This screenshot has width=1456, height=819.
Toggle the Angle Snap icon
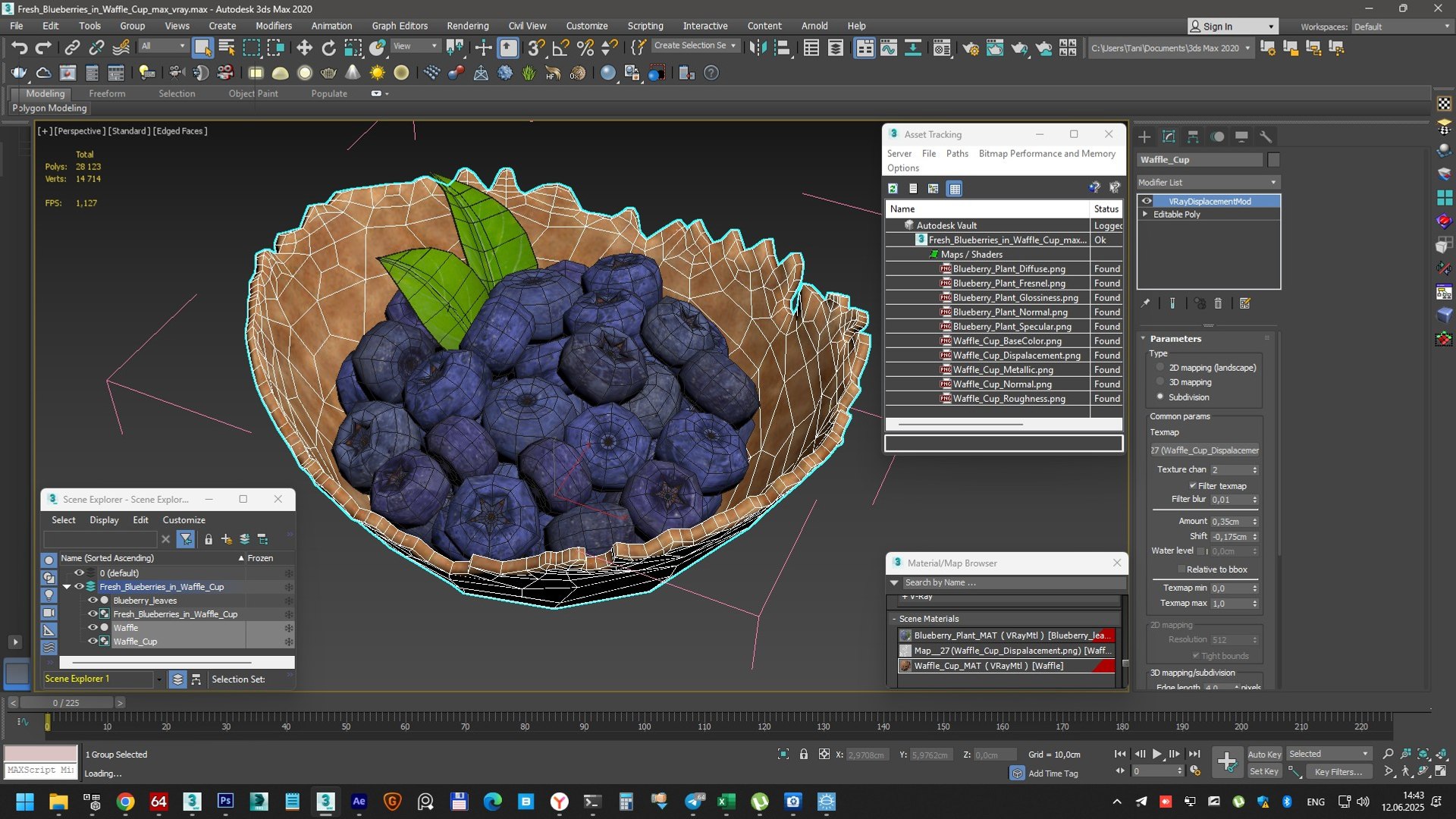[561, 48]
